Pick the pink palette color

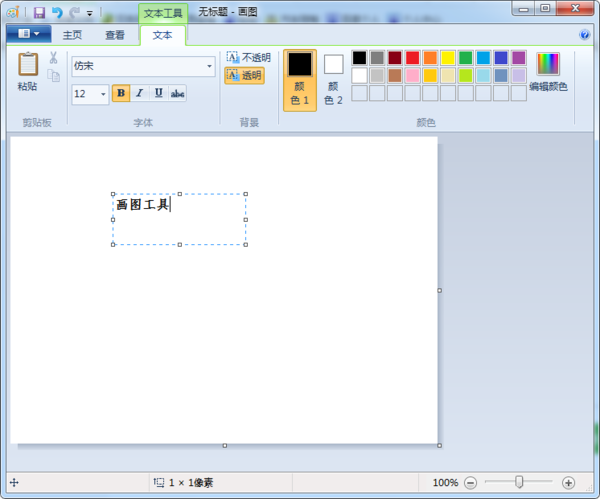(412, 75)
